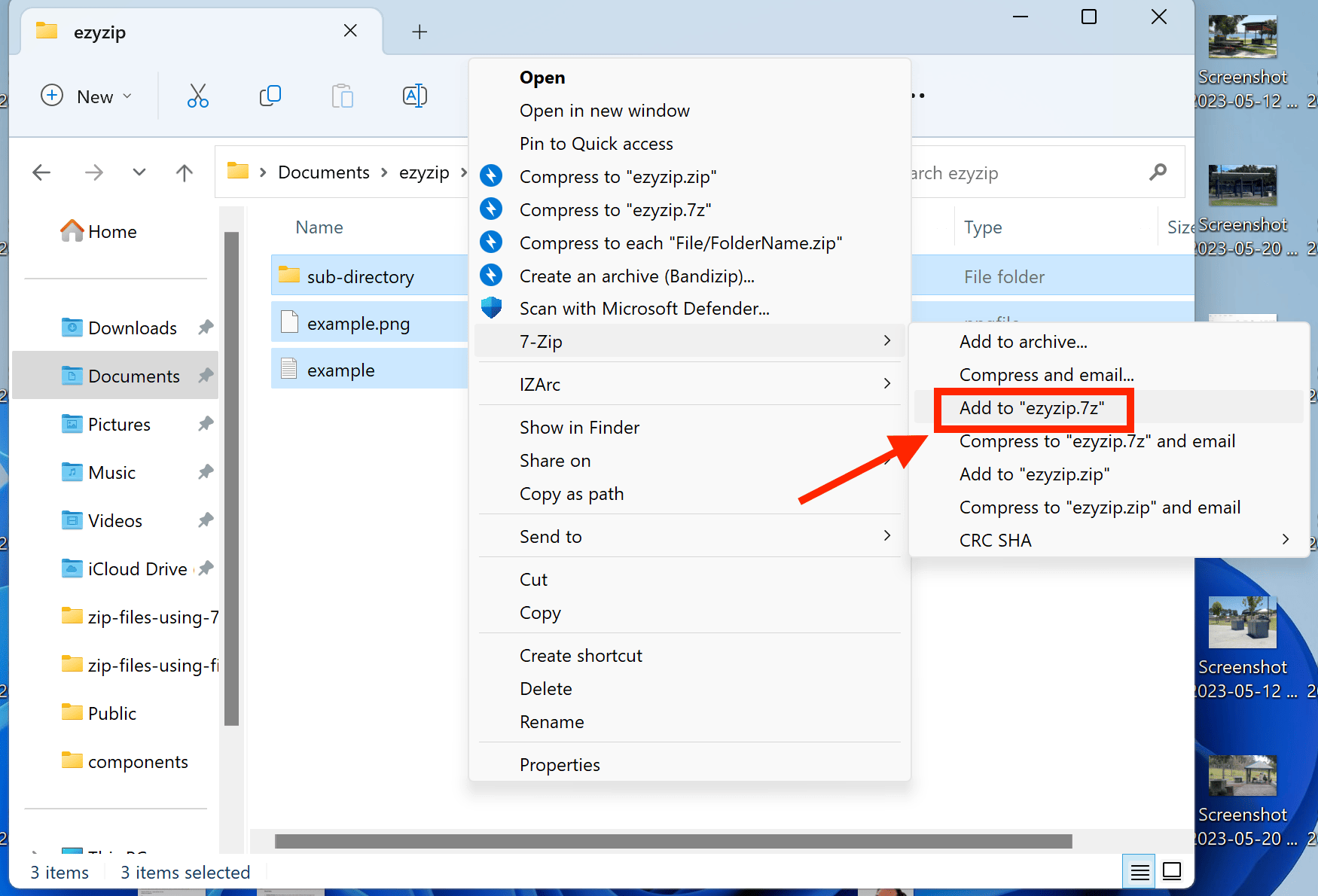The height and width of the screenshot is (896, 1318).
Task: Click the Scan with Microsoft Defender shield icon
Action: point(491,307)
